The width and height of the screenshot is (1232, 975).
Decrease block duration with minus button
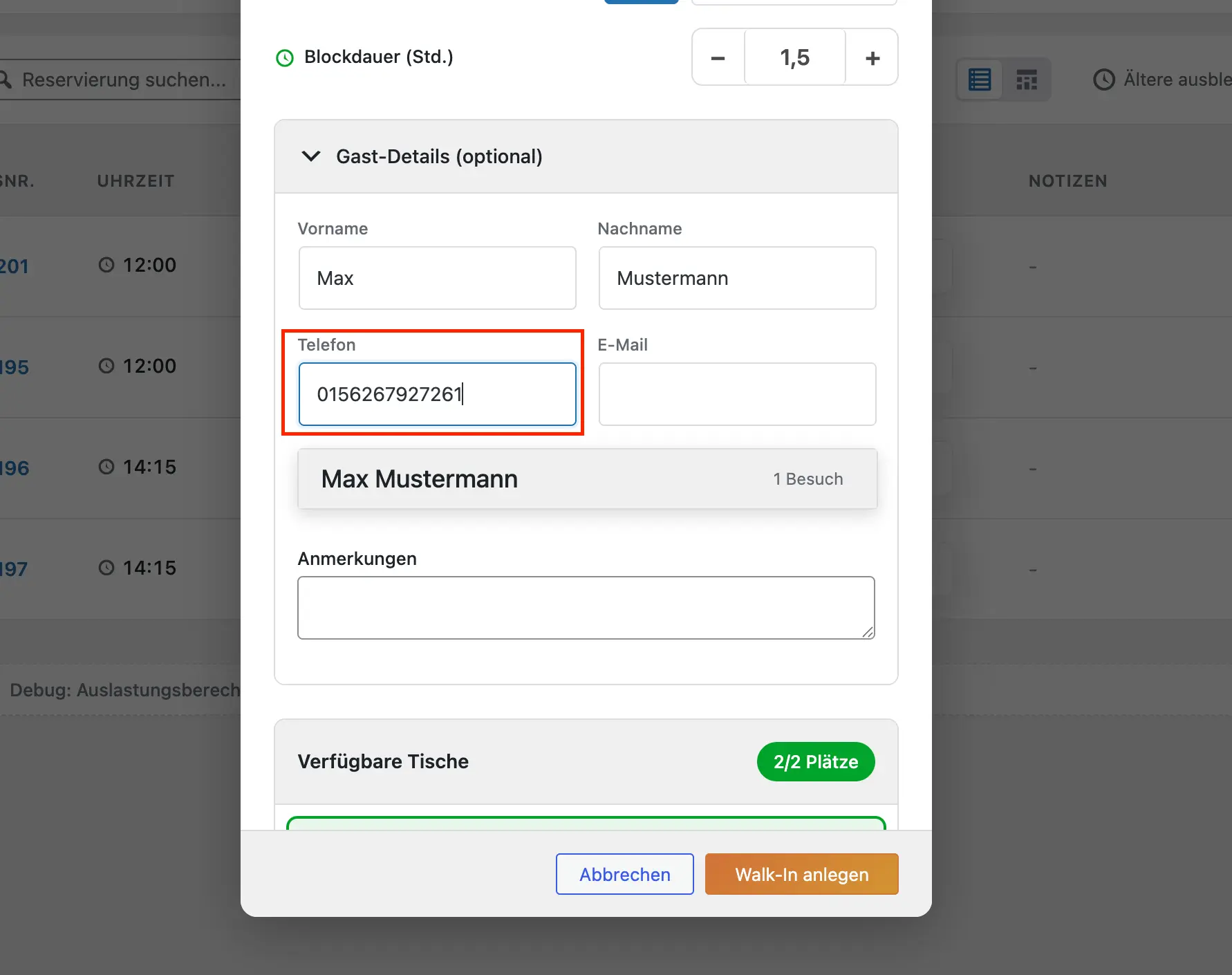tap(718, 58)
